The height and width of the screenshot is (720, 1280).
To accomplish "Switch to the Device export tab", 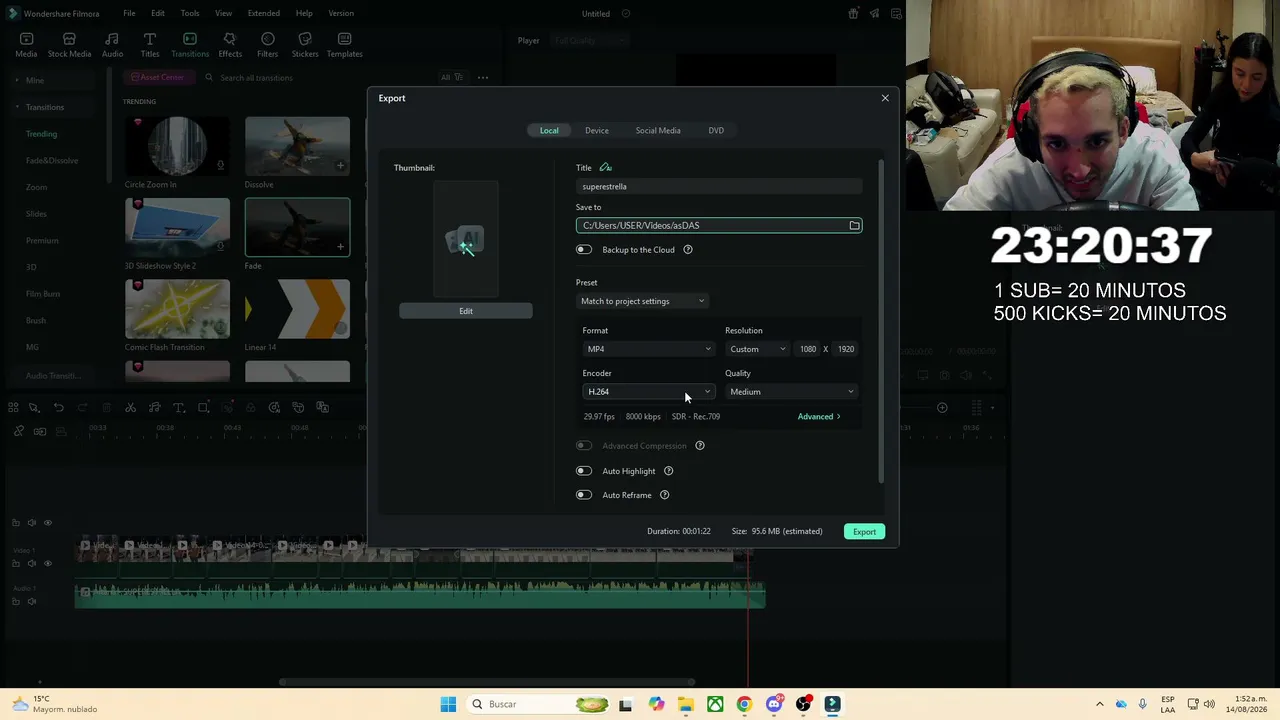I will coord(597,130).
